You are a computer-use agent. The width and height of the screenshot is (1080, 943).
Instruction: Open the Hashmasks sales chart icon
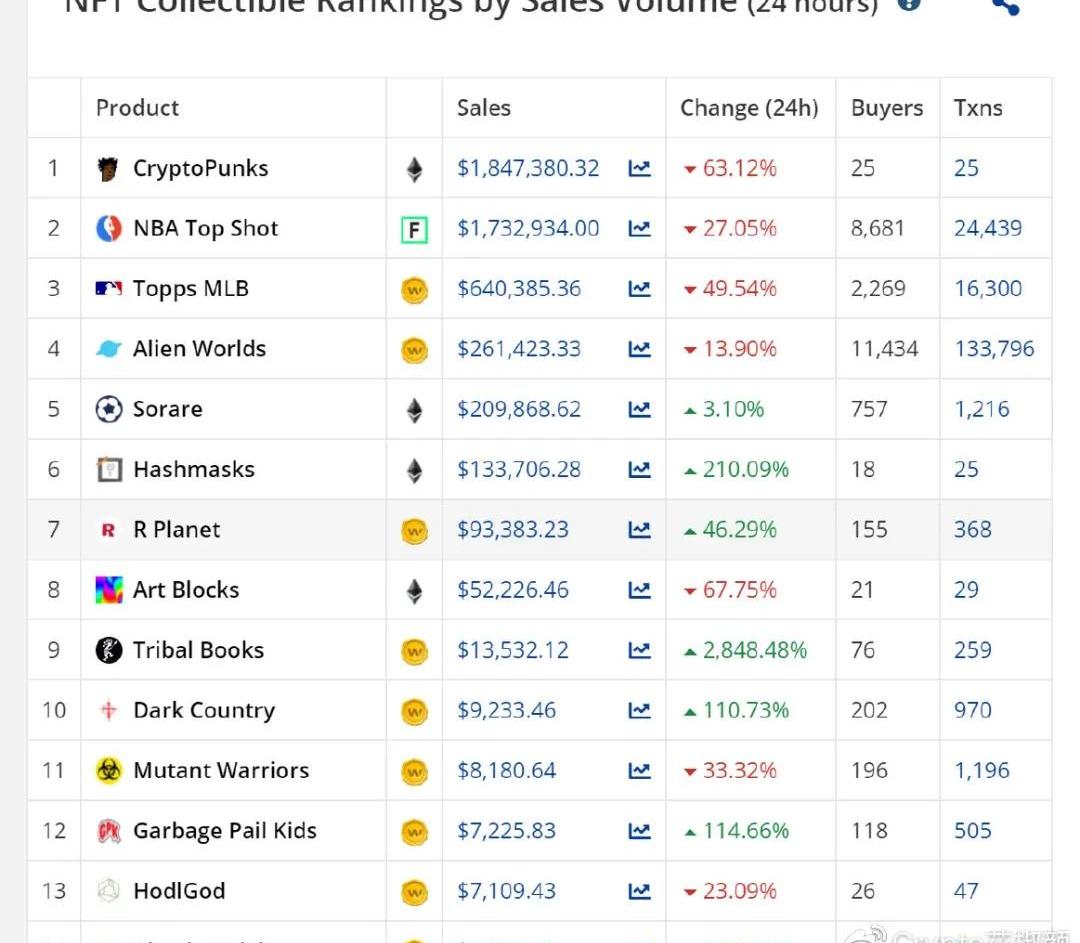coord(639,469)
